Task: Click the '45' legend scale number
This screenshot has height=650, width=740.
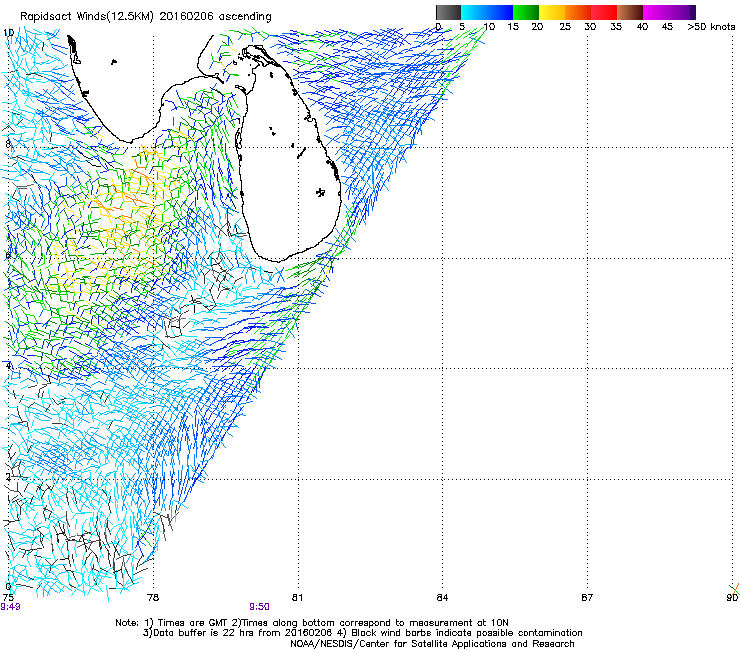Action: point(667,27)
